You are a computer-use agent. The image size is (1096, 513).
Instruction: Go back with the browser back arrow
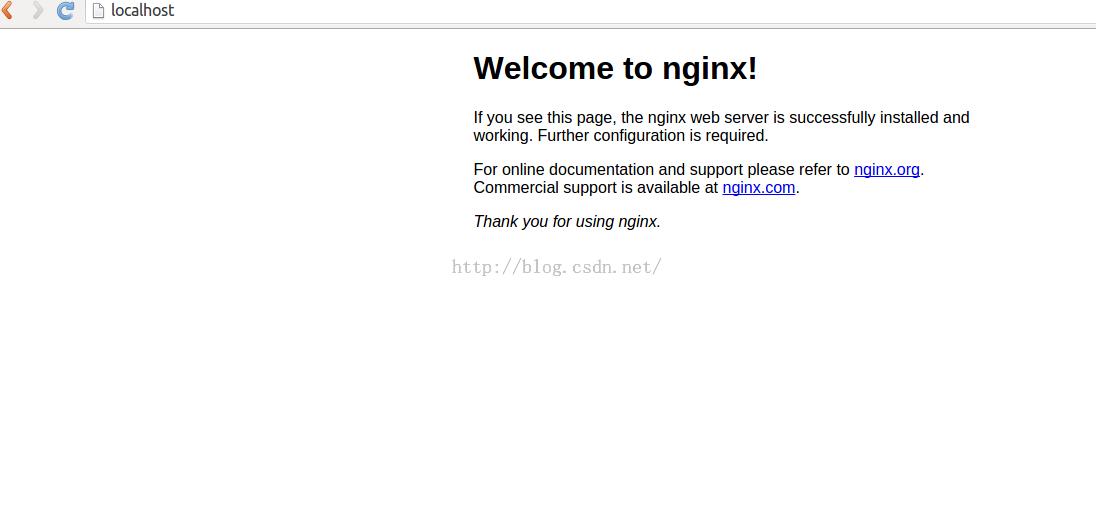[x=8, y=10]
